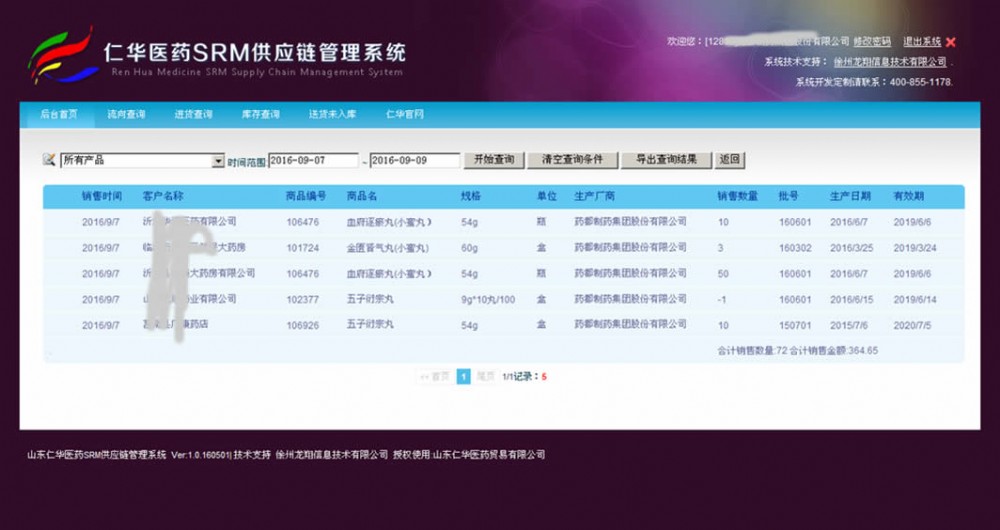The image size is (1000, 530).
Task: Click the Ren Hua Medicine logo icon
Action: 62,56
